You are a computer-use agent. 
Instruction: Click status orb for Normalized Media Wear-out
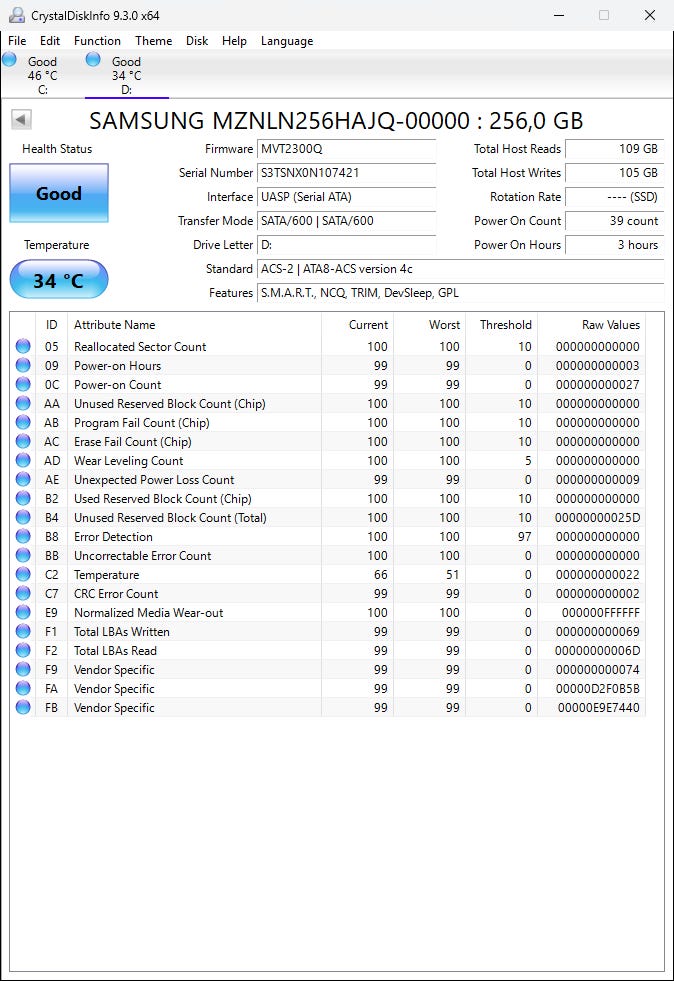click(x=22, y=613)
